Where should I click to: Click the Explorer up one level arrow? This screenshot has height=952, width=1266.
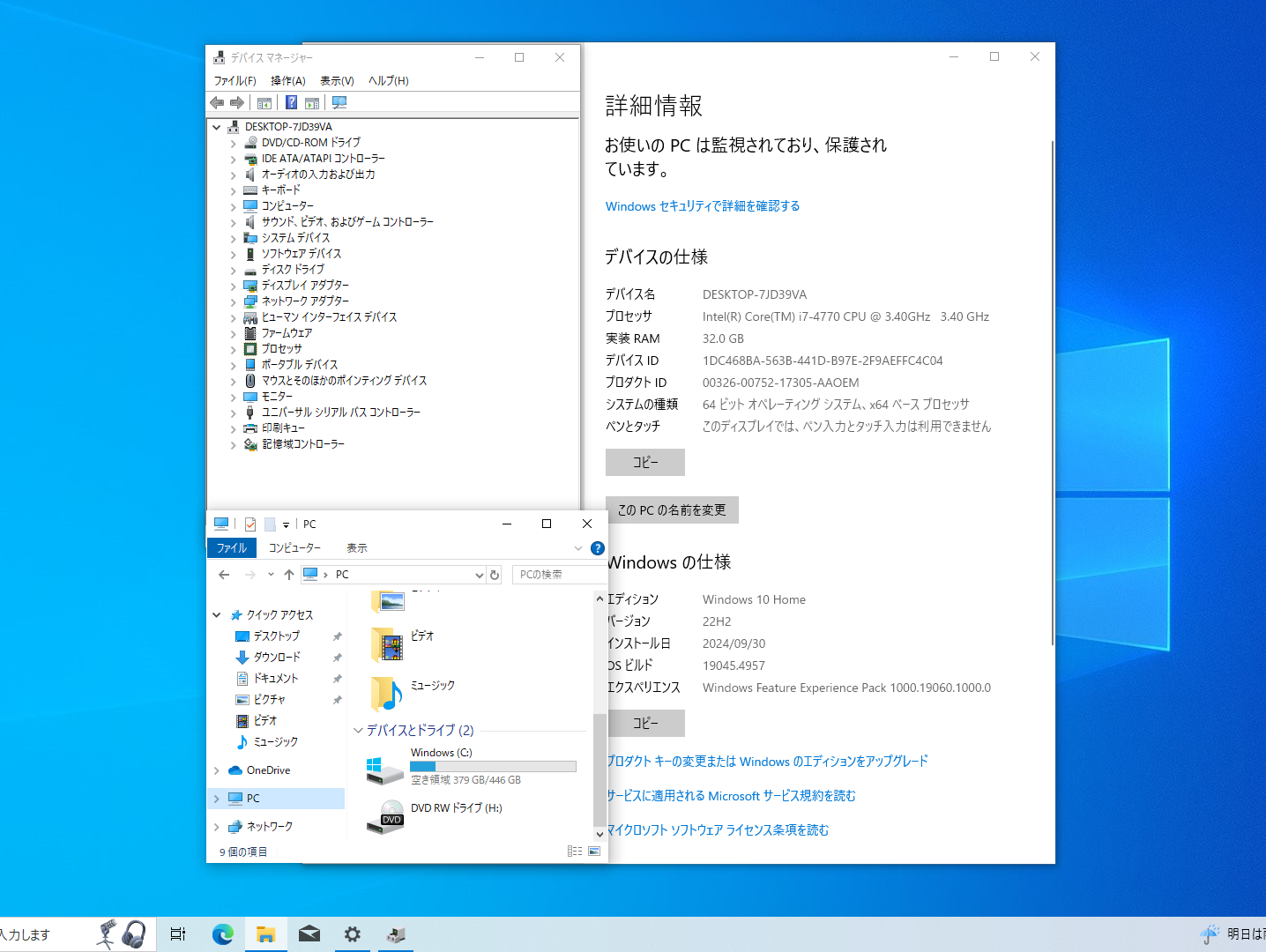point(289,575)
